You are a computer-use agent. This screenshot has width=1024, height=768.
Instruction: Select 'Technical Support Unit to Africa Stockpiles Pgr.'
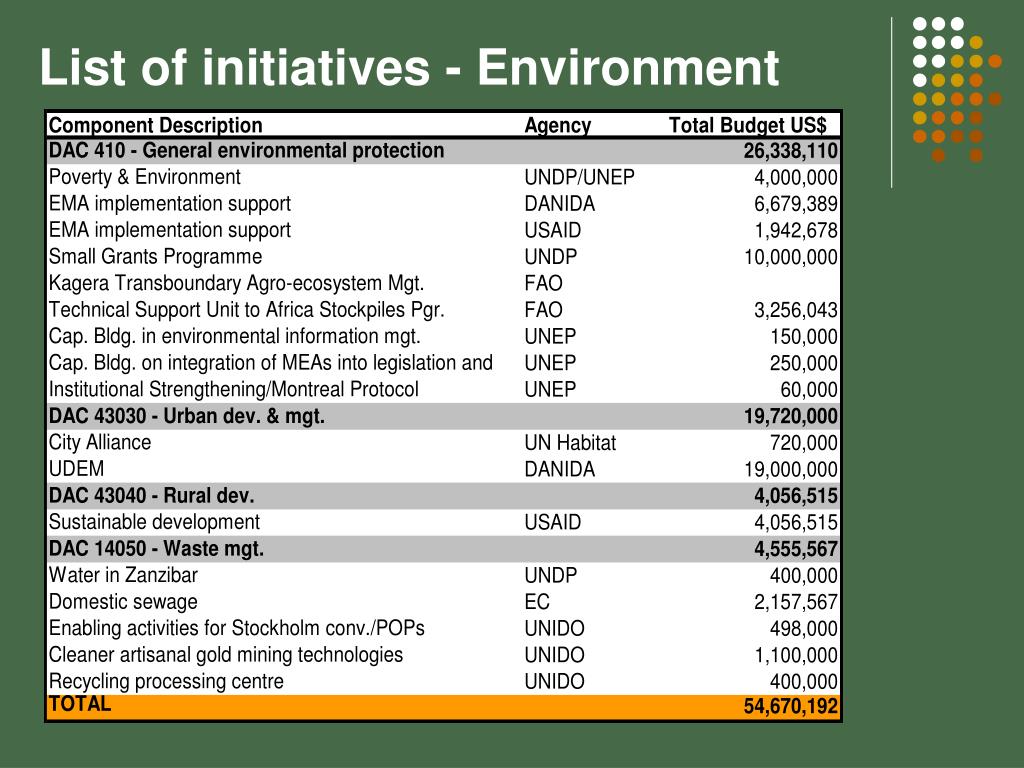[246, 310]
